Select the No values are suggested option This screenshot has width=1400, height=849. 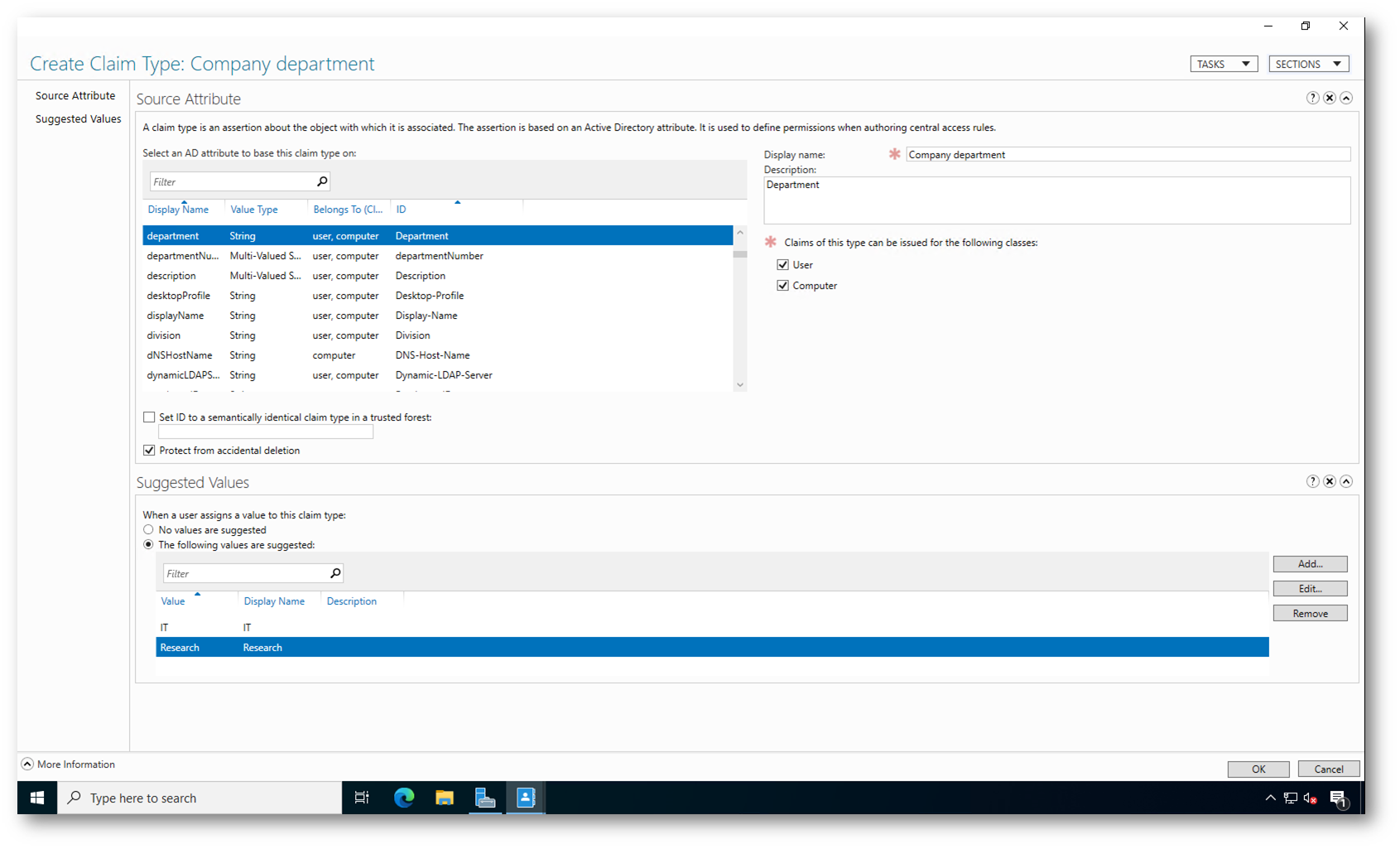click(149, 530)
